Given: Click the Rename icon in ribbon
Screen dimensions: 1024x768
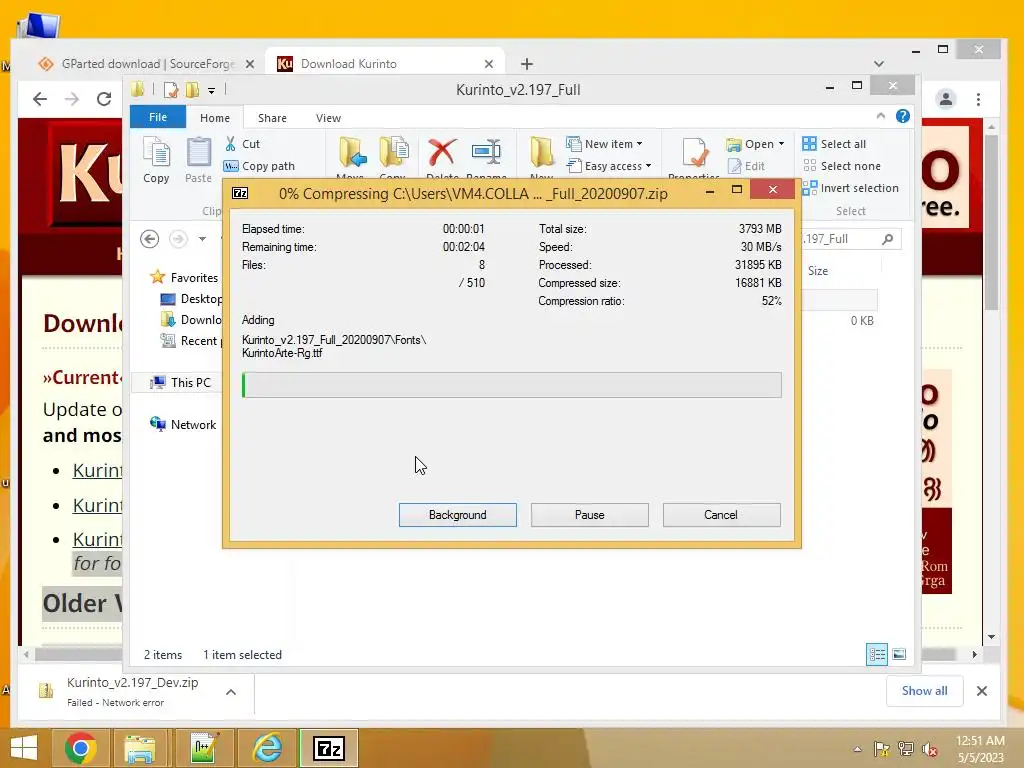Looking at the screenshot, I should click(x=486, y=152).
